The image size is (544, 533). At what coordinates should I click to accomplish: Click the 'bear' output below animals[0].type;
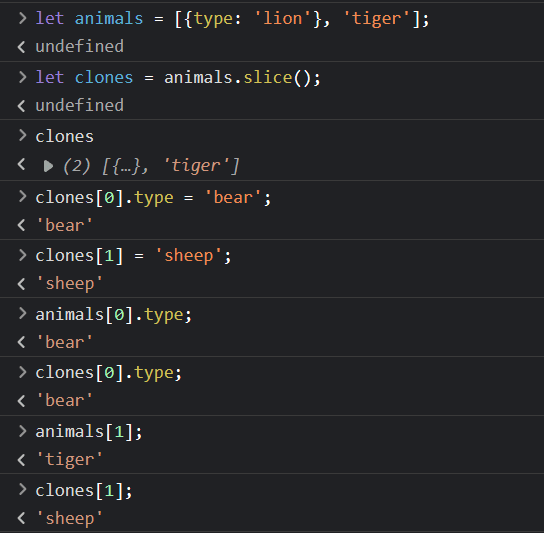[65, 342]
